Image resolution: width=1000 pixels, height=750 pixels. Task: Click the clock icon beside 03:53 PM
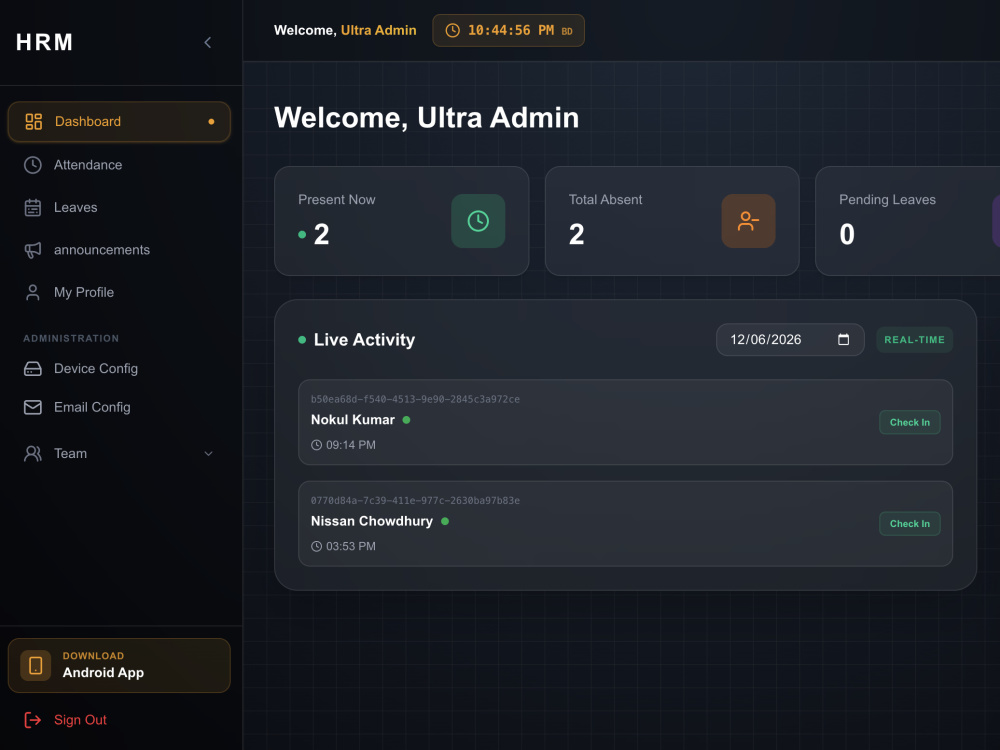click(x=316, y=547)
